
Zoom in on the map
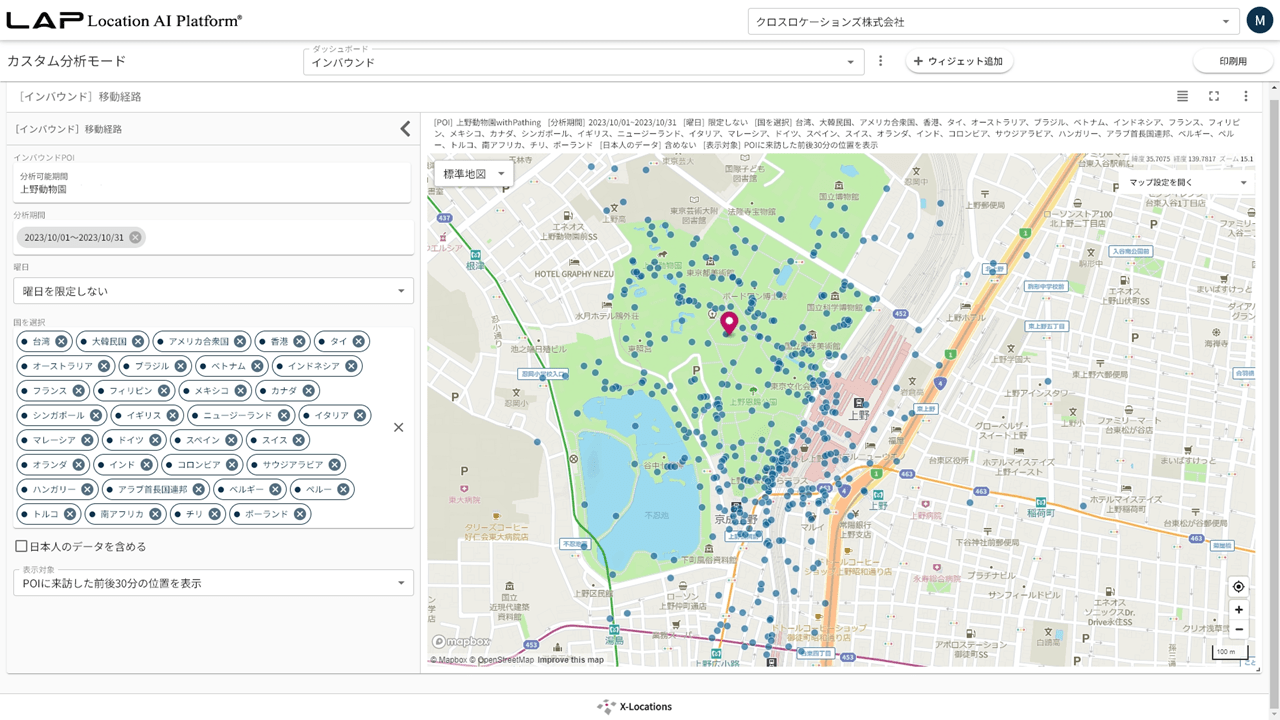1238,609
